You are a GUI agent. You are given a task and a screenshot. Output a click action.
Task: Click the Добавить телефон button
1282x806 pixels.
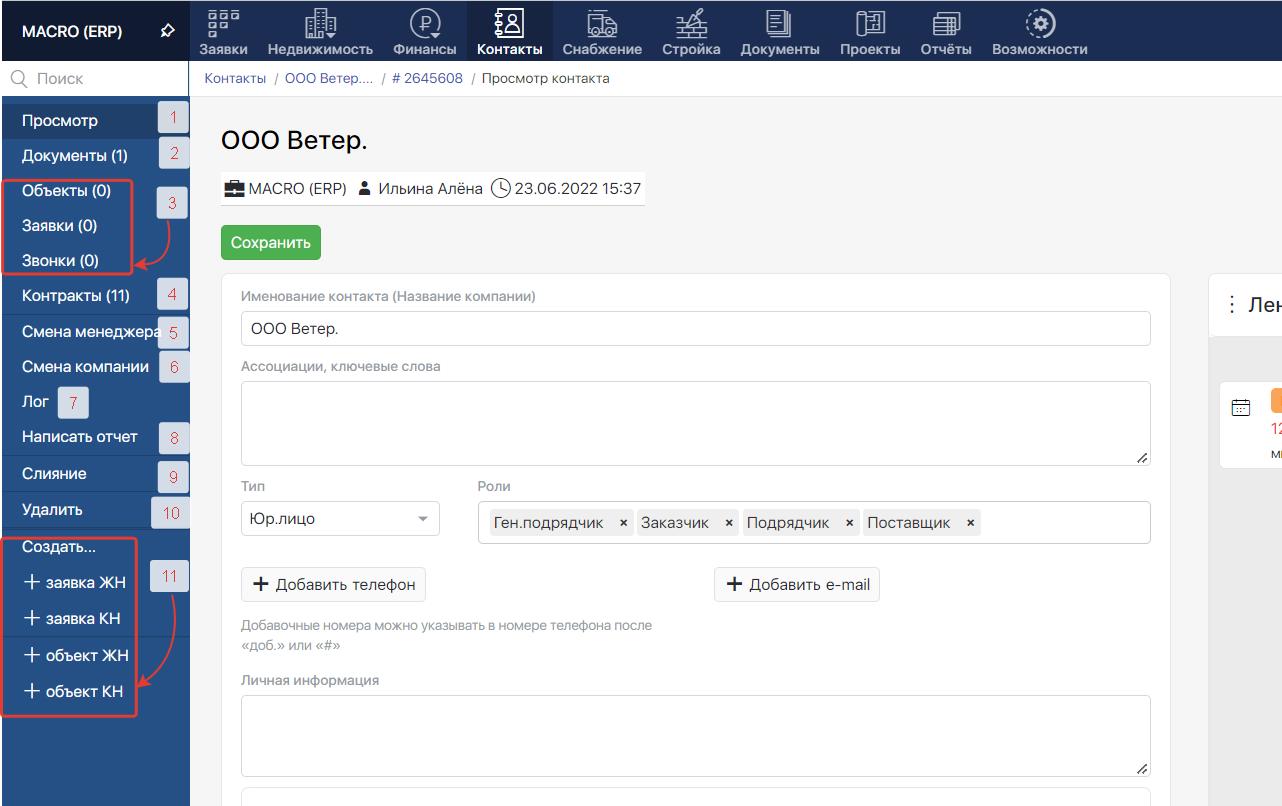click(x=333, y=585)
